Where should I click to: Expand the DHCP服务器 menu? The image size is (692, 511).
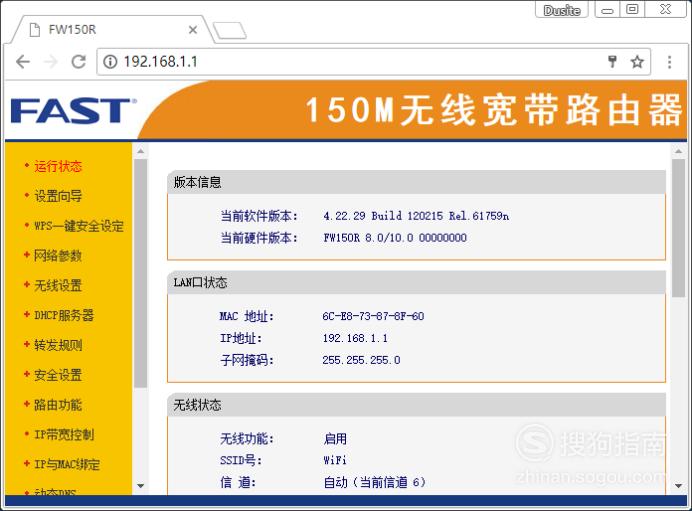coord(64,315)
